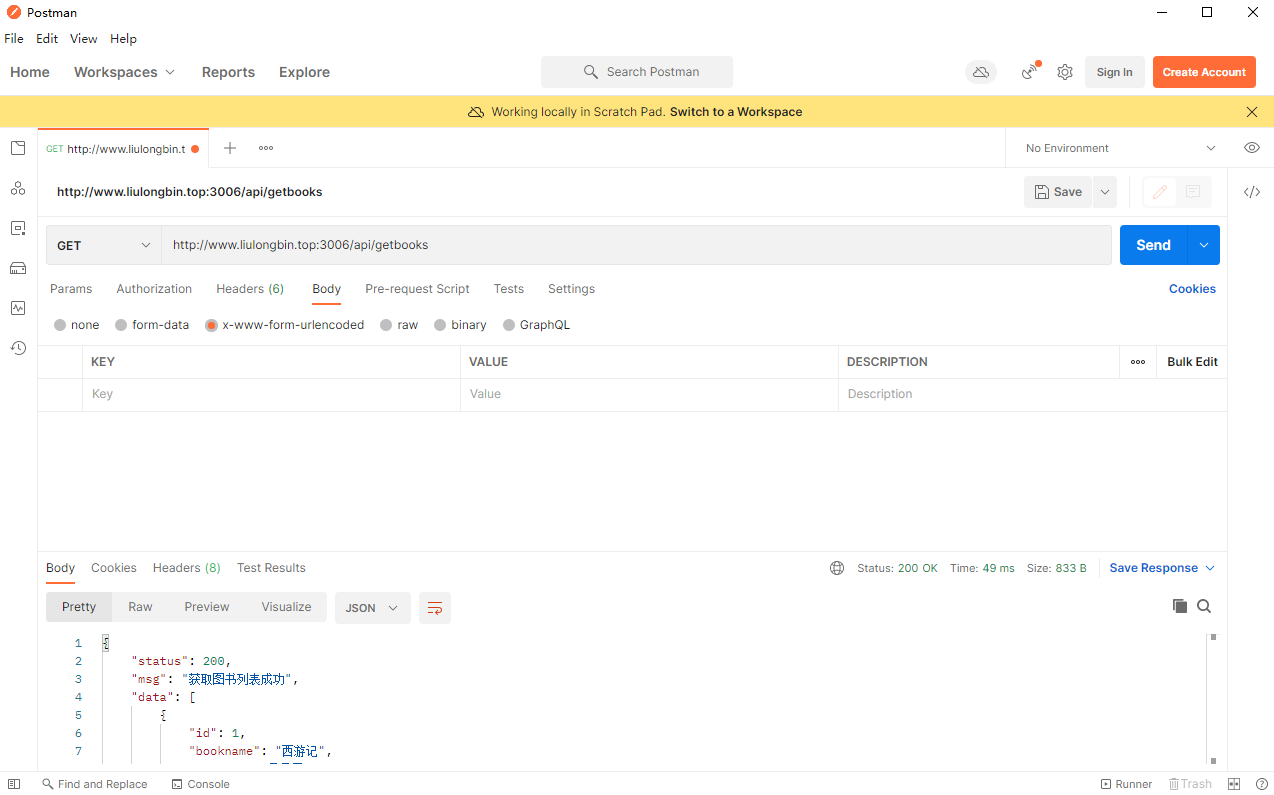Switch response view to Raw
The height and width of the screenshot is (795, 1274).
140,607
